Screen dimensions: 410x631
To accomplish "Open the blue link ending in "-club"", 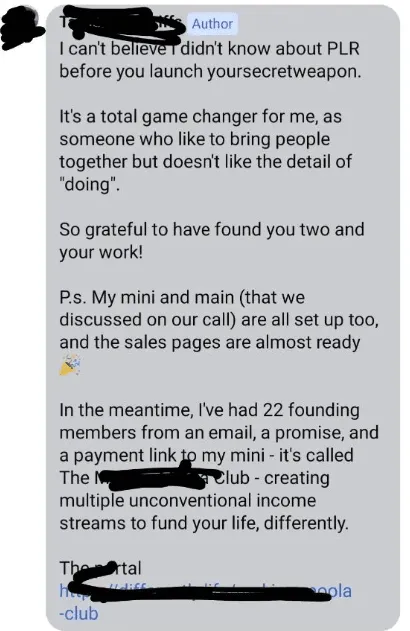I will (205, 602).
